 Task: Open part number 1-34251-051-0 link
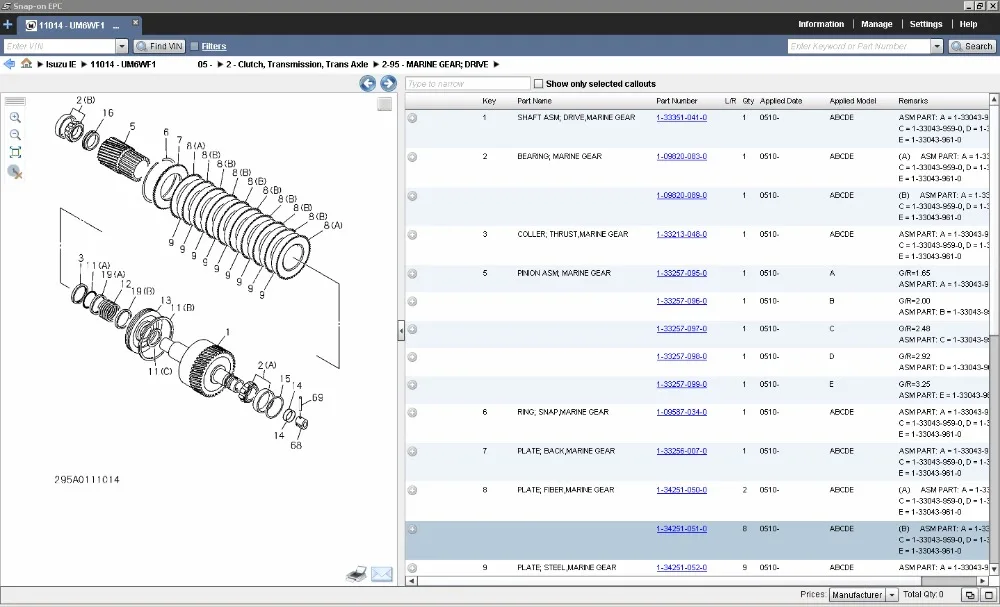681,529
